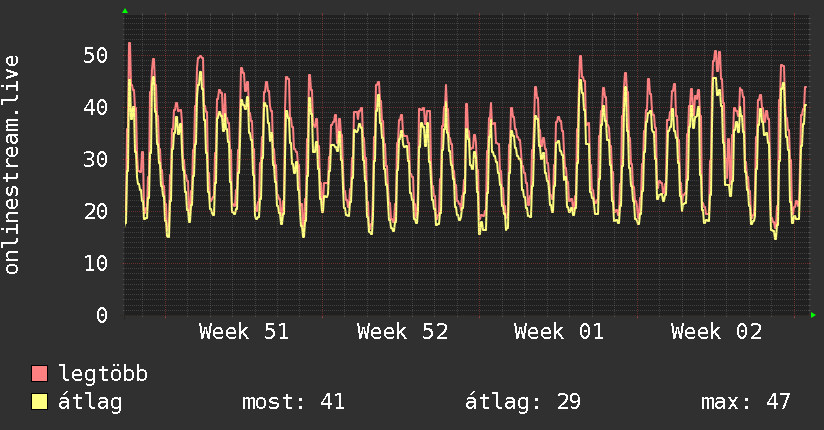Click the y-axis value 20
The width and height of the screenshot is (824, 430).
tap(96, 211)
